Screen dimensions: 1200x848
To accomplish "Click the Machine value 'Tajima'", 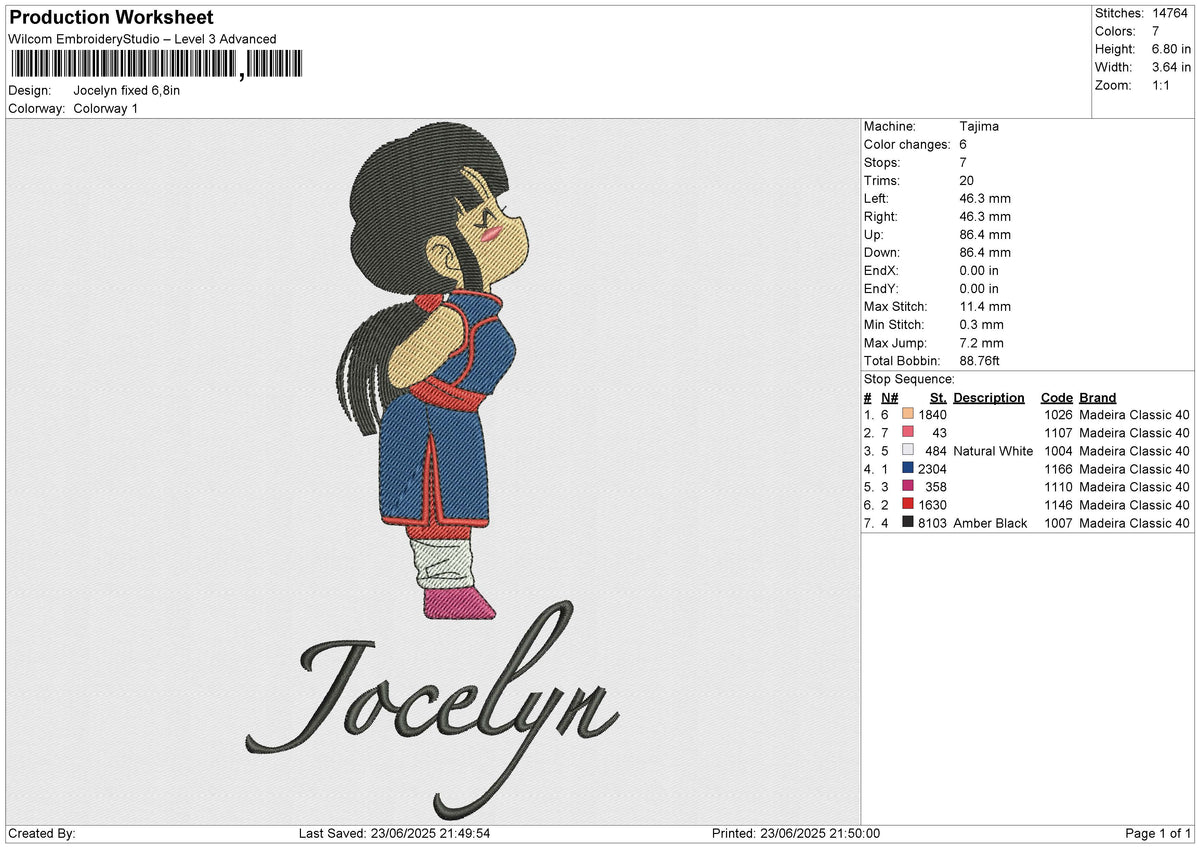I will [979, 126].
